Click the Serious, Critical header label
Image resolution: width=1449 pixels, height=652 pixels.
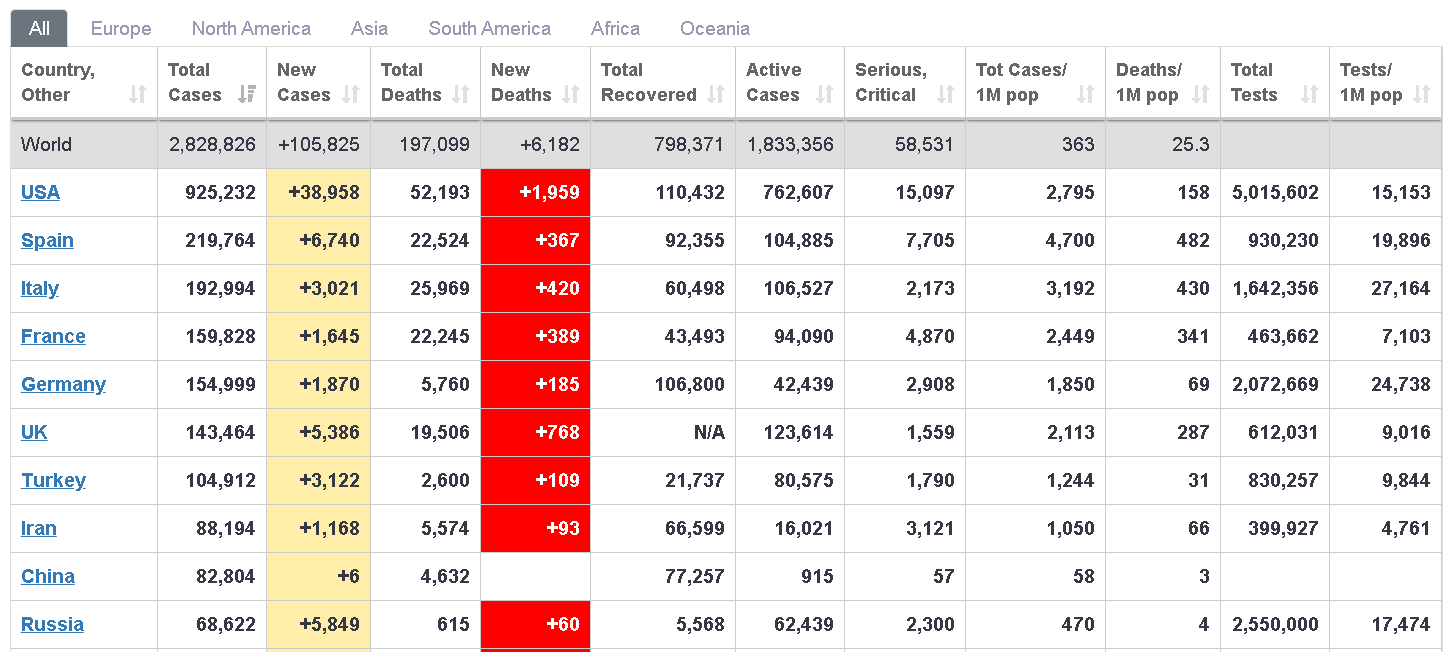click(x=890, y=82)
